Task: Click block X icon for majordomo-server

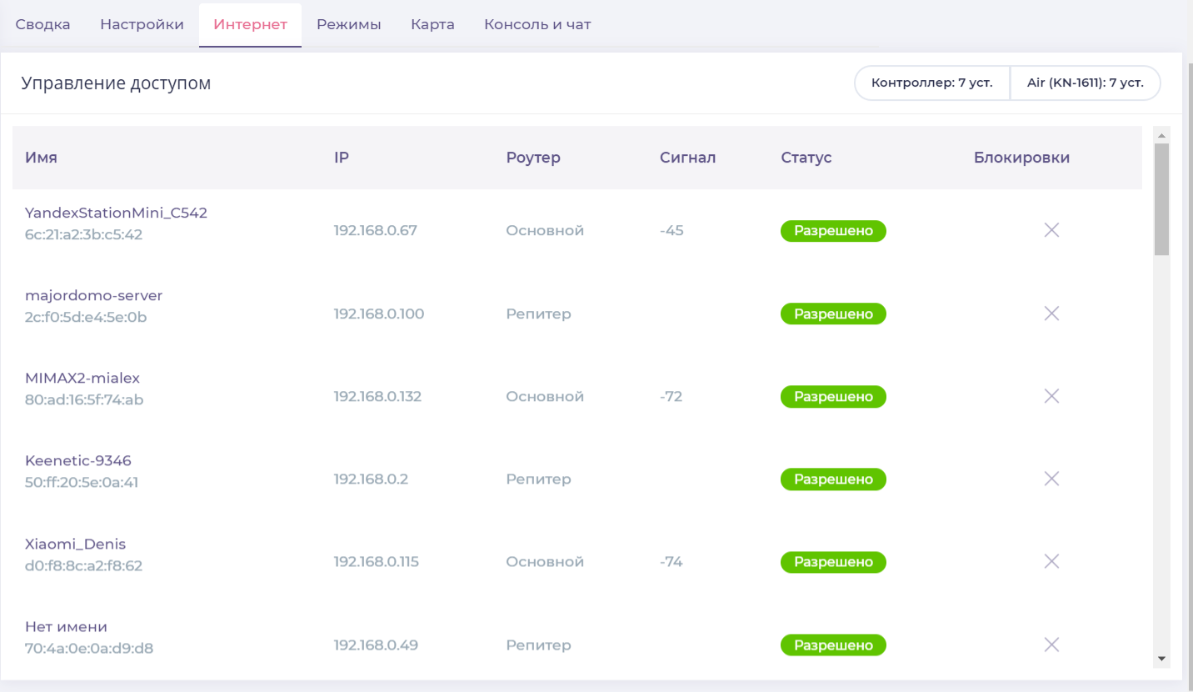Action: (x=1051, y=314)
